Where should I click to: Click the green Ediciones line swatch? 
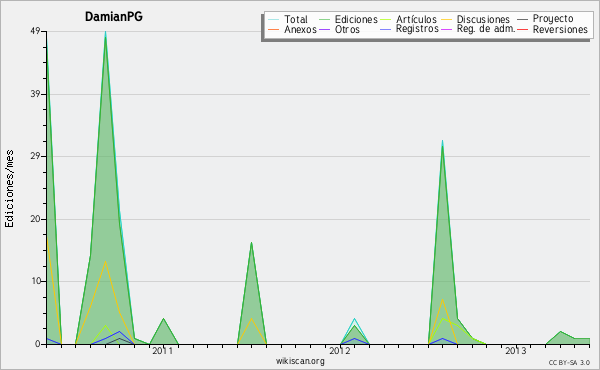click(324, 20)
